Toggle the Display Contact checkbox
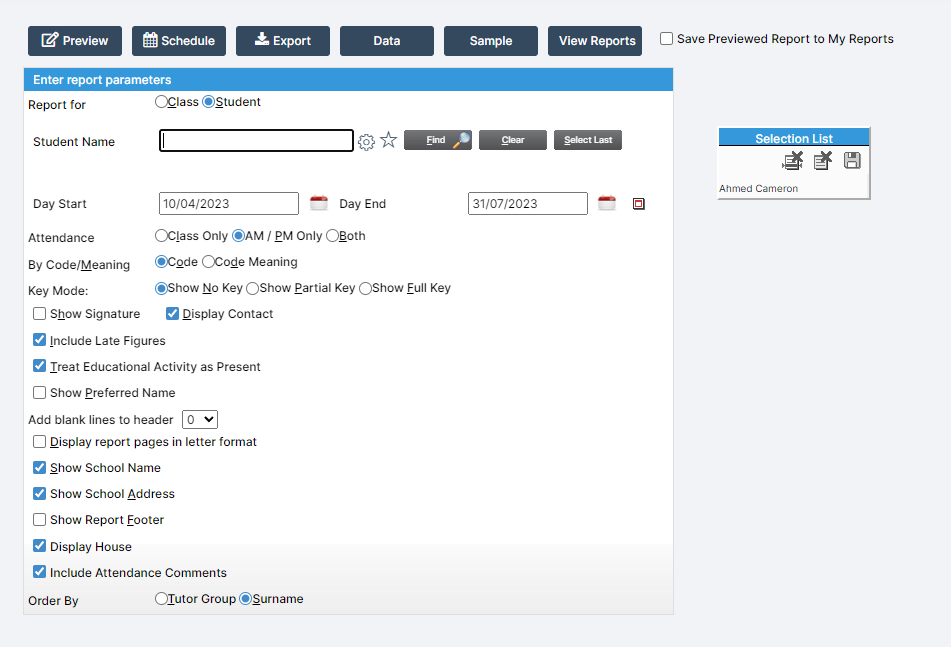The width and height of the screenshot is (951, 647). pos(172,313)
